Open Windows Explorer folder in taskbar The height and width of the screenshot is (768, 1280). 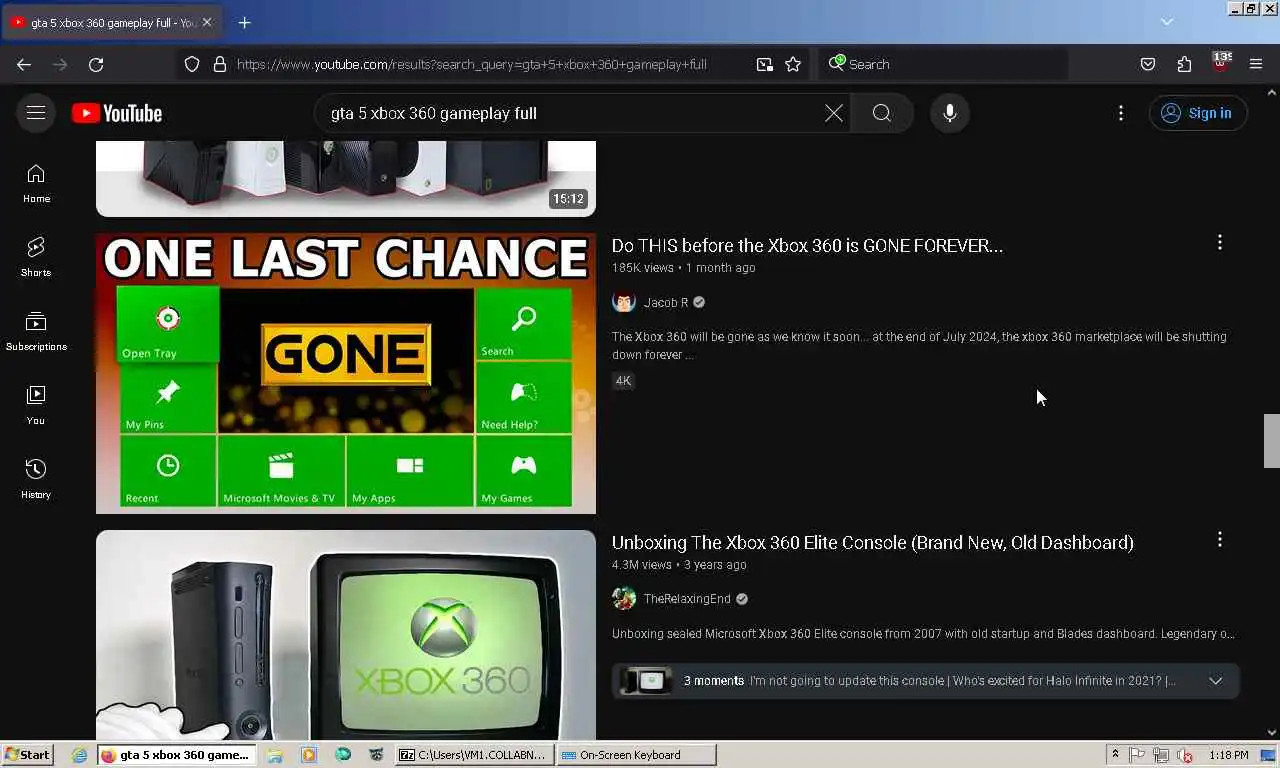pyautogui.click(x=275, y=755)
